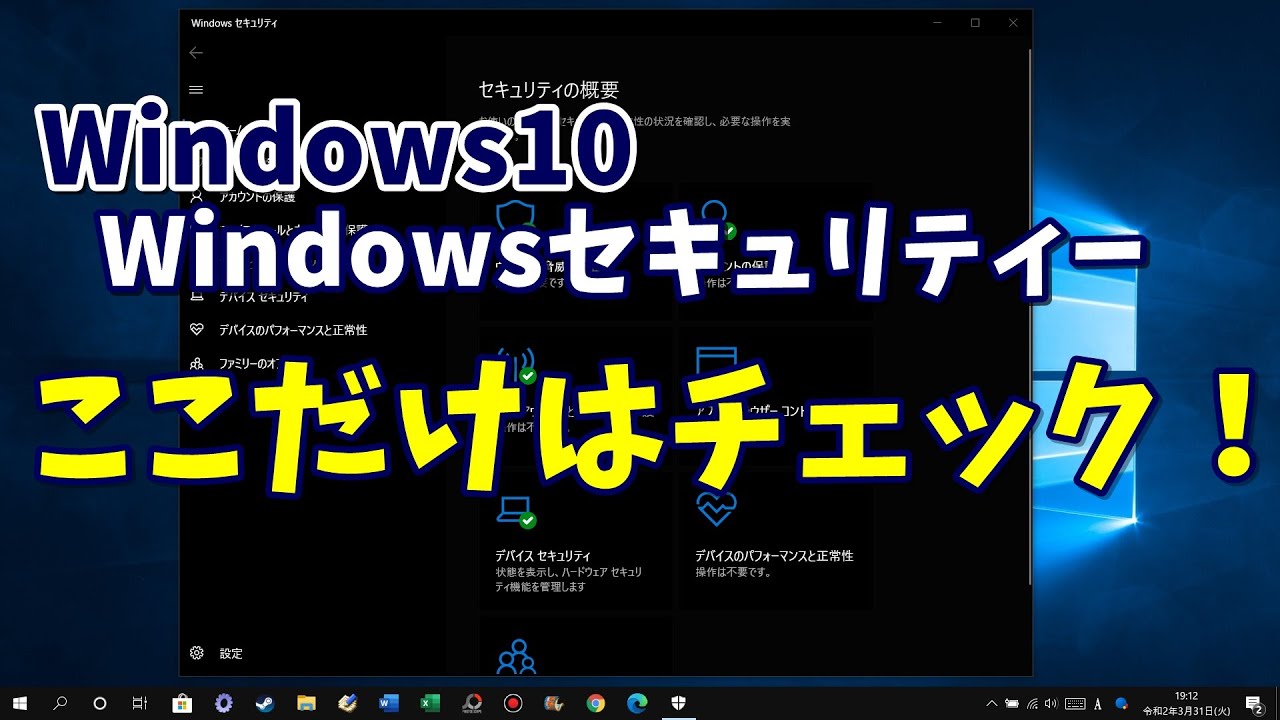This screenshot has width=1280, height=720.
Task: Open the デバイス セキュリティ card title
Action: [543, 555]
